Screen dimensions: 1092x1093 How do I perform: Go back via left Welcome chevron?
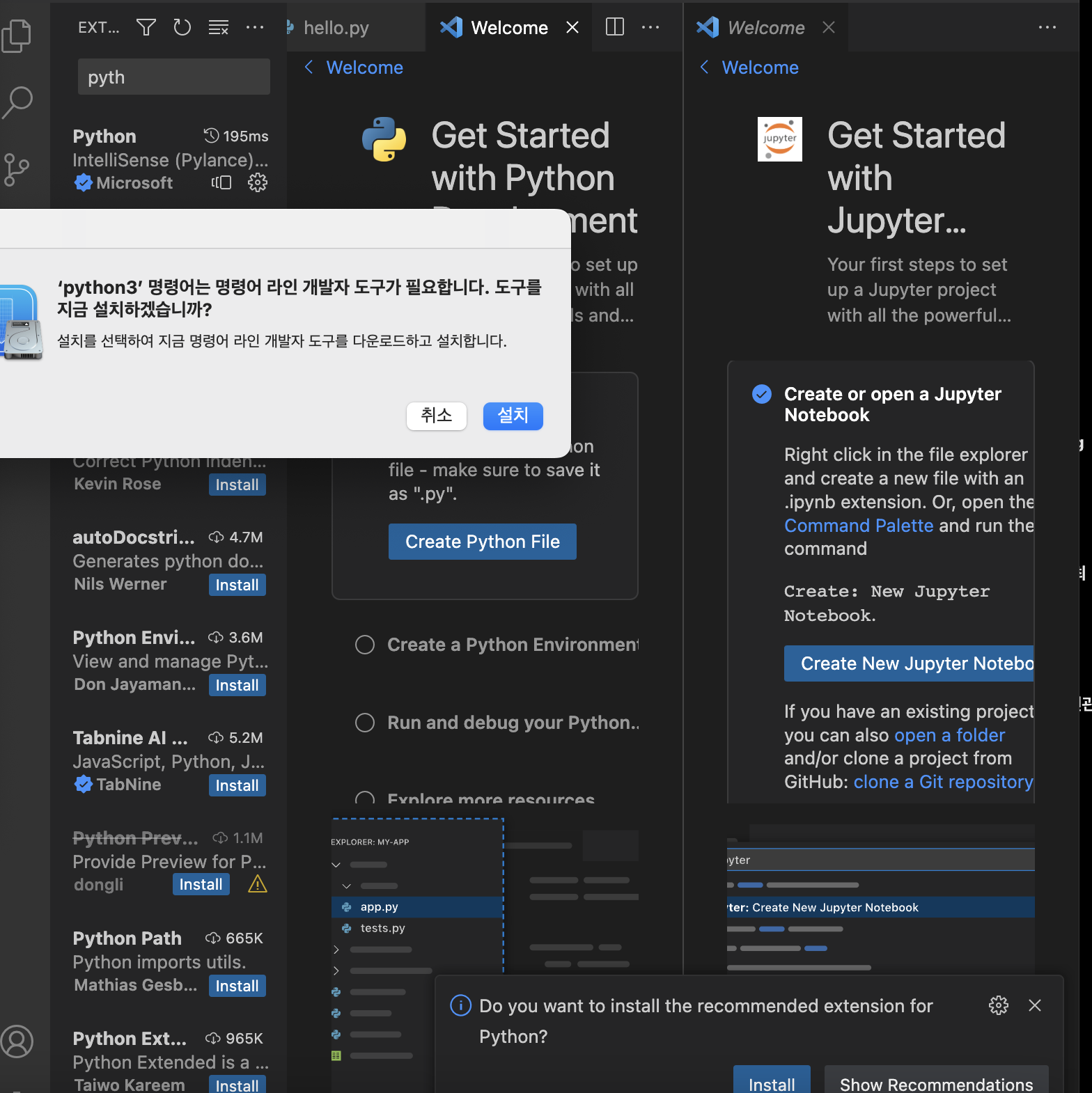pos(309,67)
